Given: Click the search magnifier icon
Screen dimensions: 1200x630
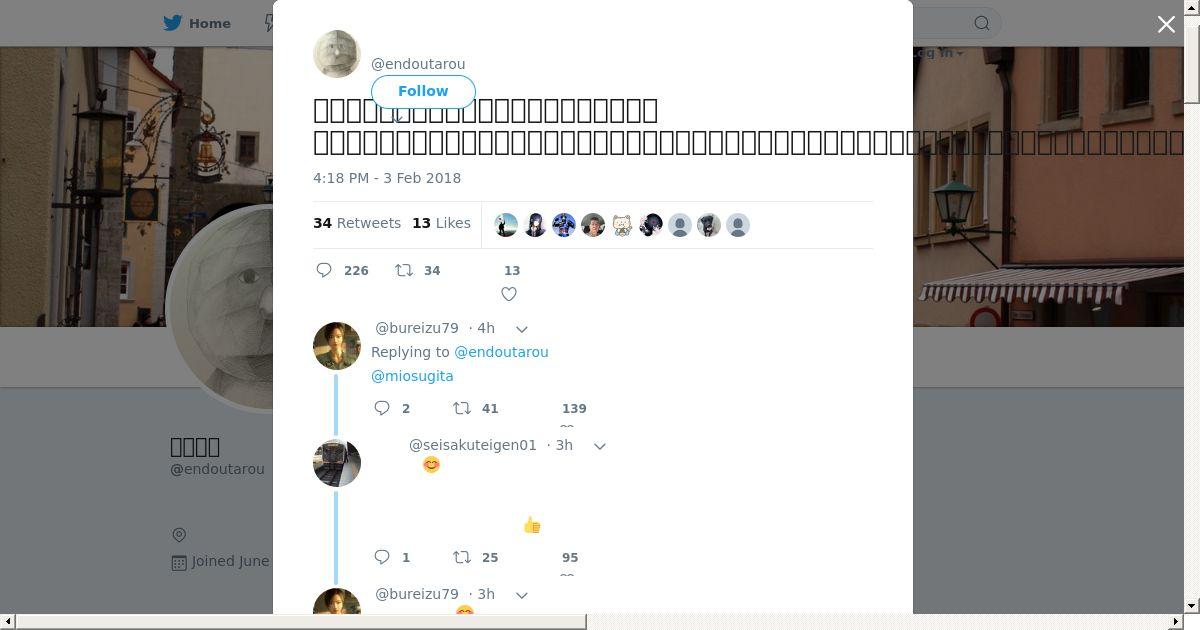Looking at the screenshot, I should [982, 23].
